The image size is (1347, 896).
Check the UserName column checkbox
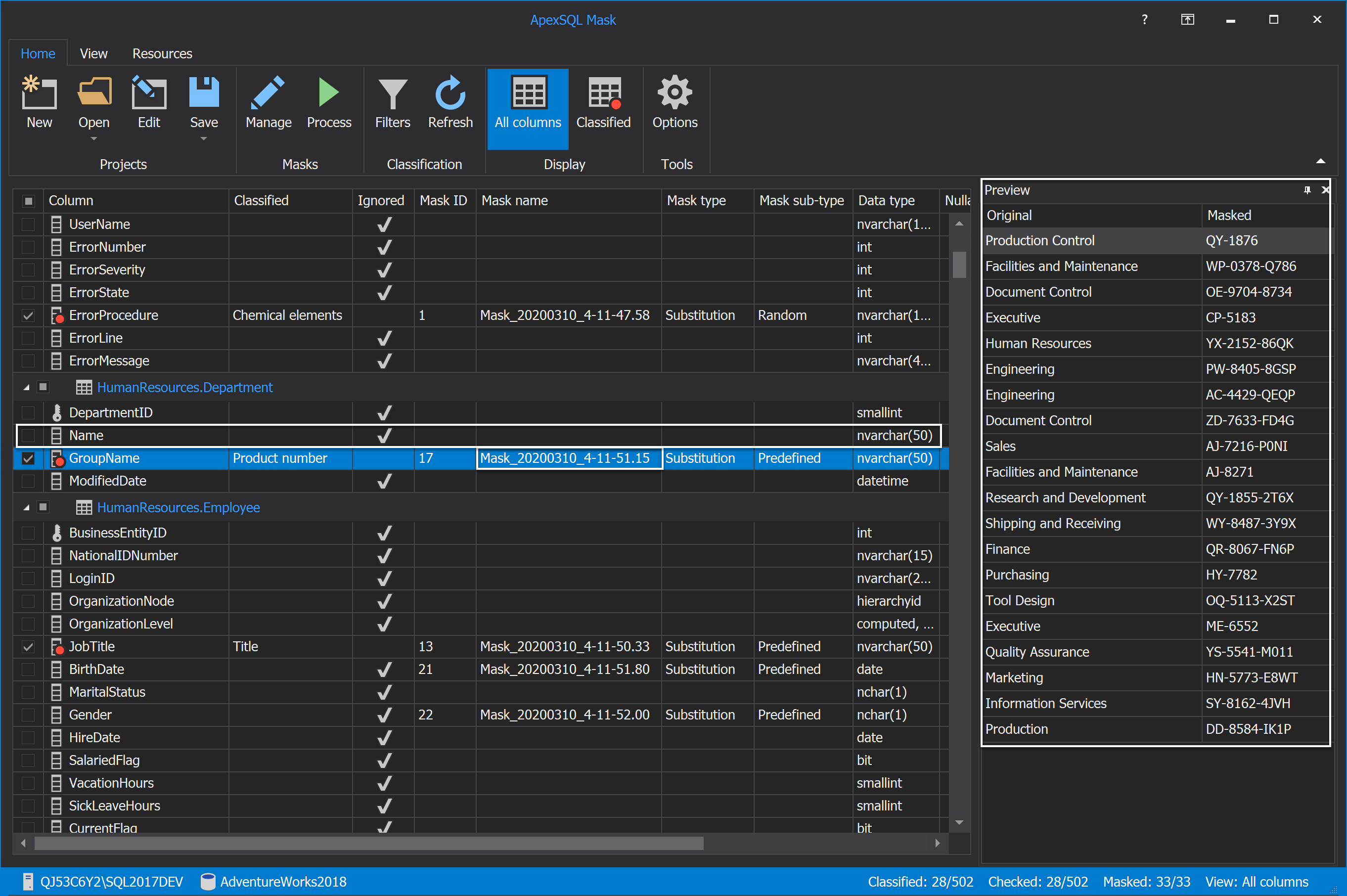(28, 224)
